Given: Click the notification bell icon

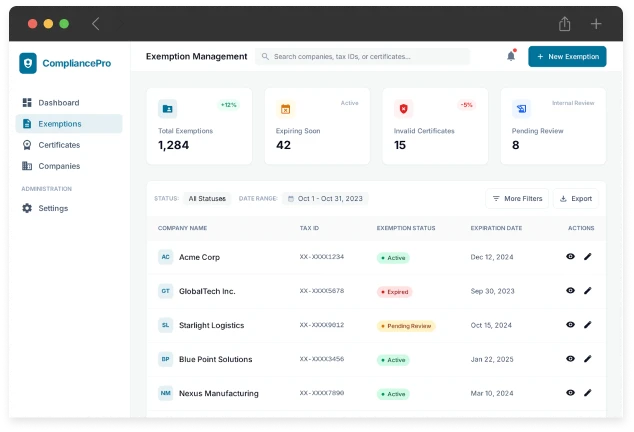Looking at the screenshot, I should (x=511, y=57).
